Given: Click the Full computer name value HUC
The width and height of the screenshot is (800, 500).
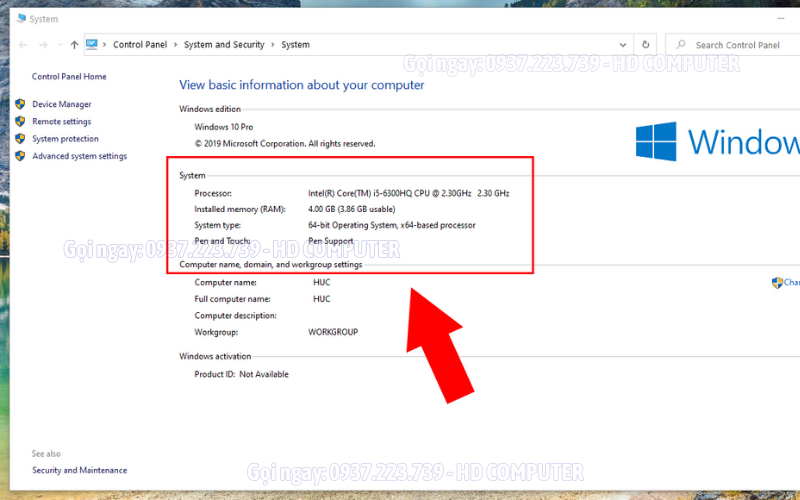Looking at the screenshot, I should click(x=321, y=299).
